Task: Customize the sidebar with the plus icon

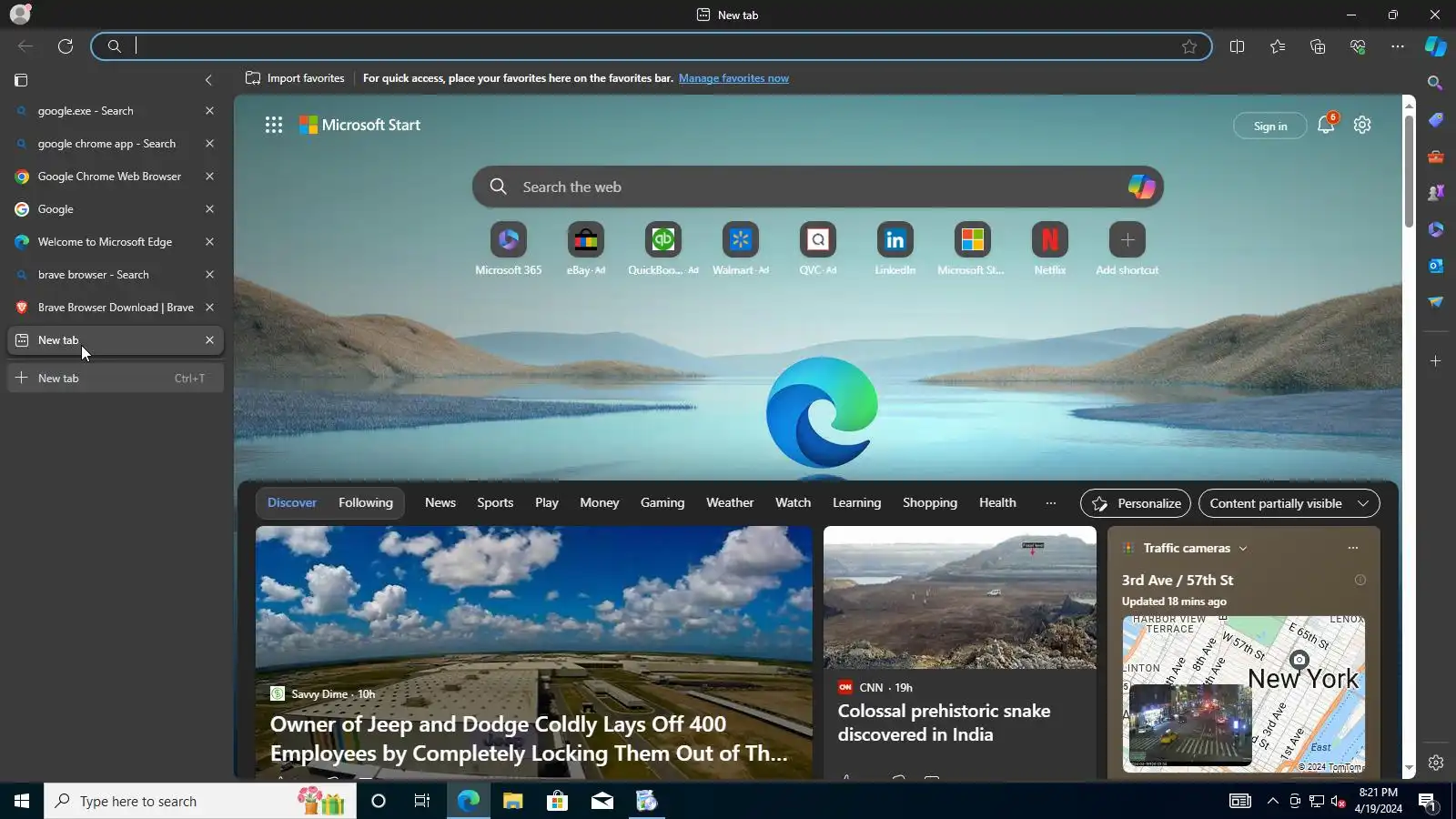Action: 1435,361
